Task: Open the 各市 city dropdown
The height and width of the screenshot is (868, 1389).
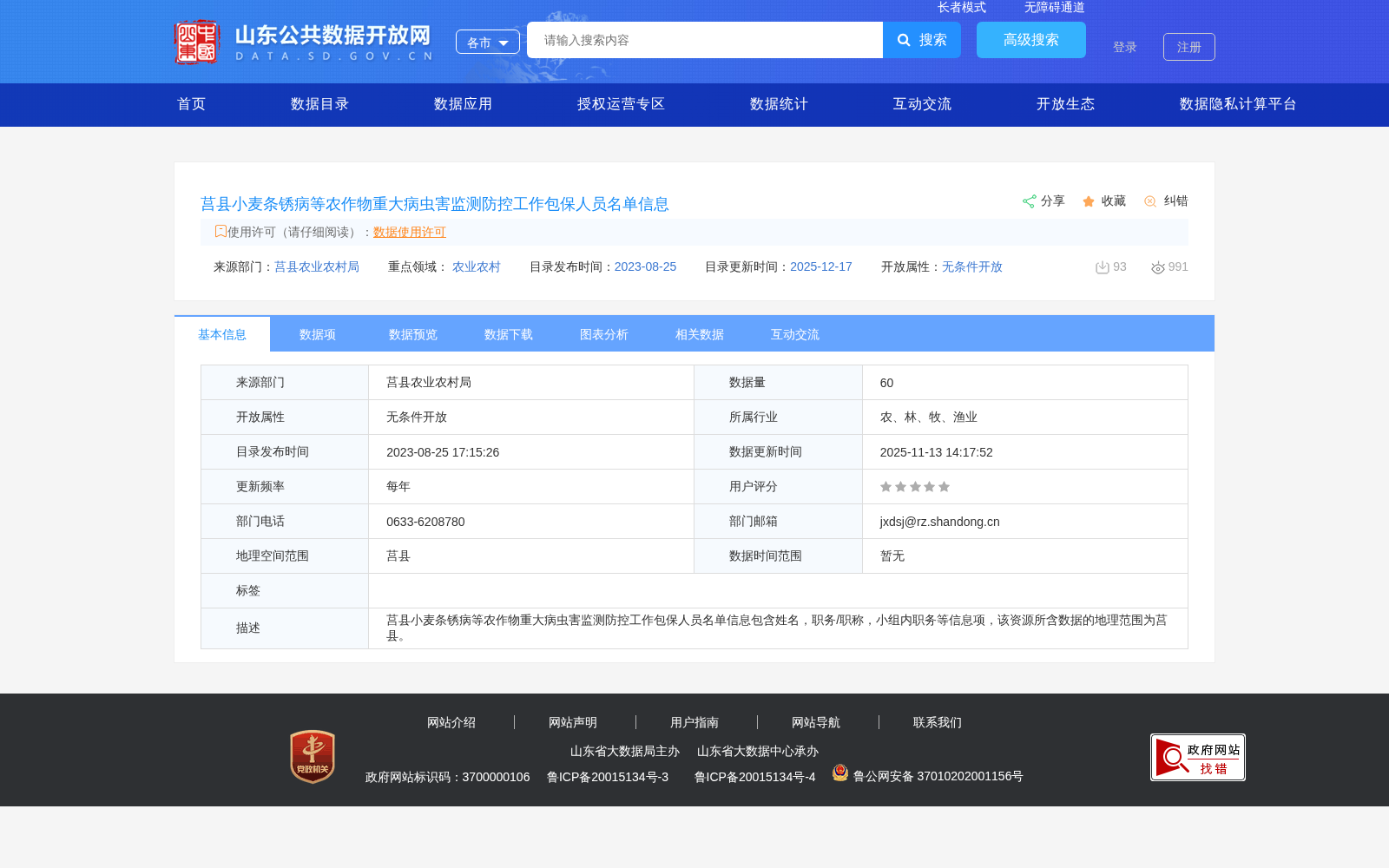Action: [x=488, y=42]
